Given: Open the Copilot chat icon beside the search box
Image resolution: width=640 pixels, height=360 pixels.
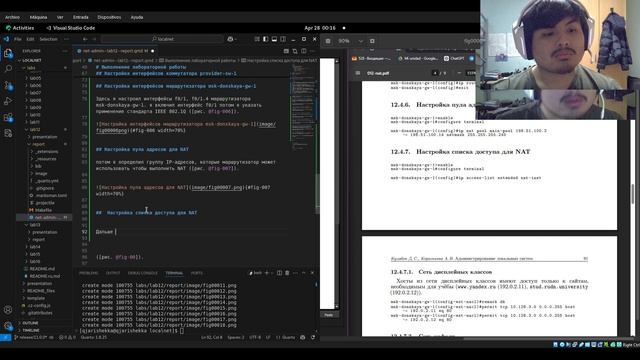Looking at the screenshot, I should (231, 39).
